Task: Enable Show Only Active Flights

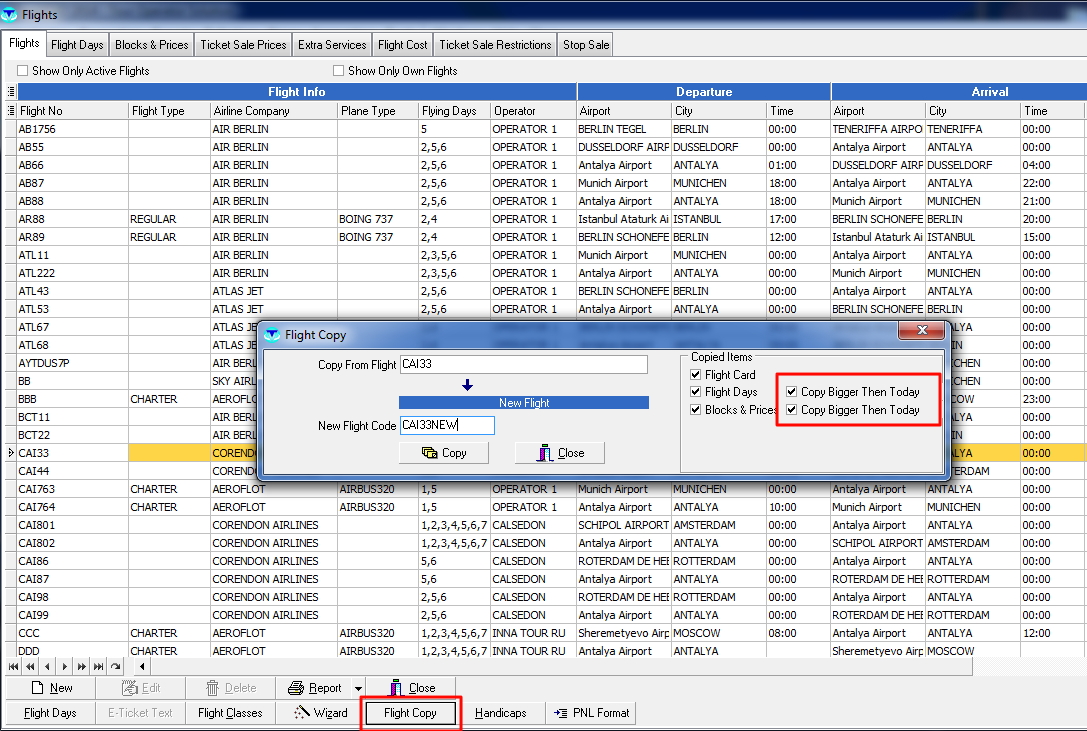Action: click(x=23, y=71)
